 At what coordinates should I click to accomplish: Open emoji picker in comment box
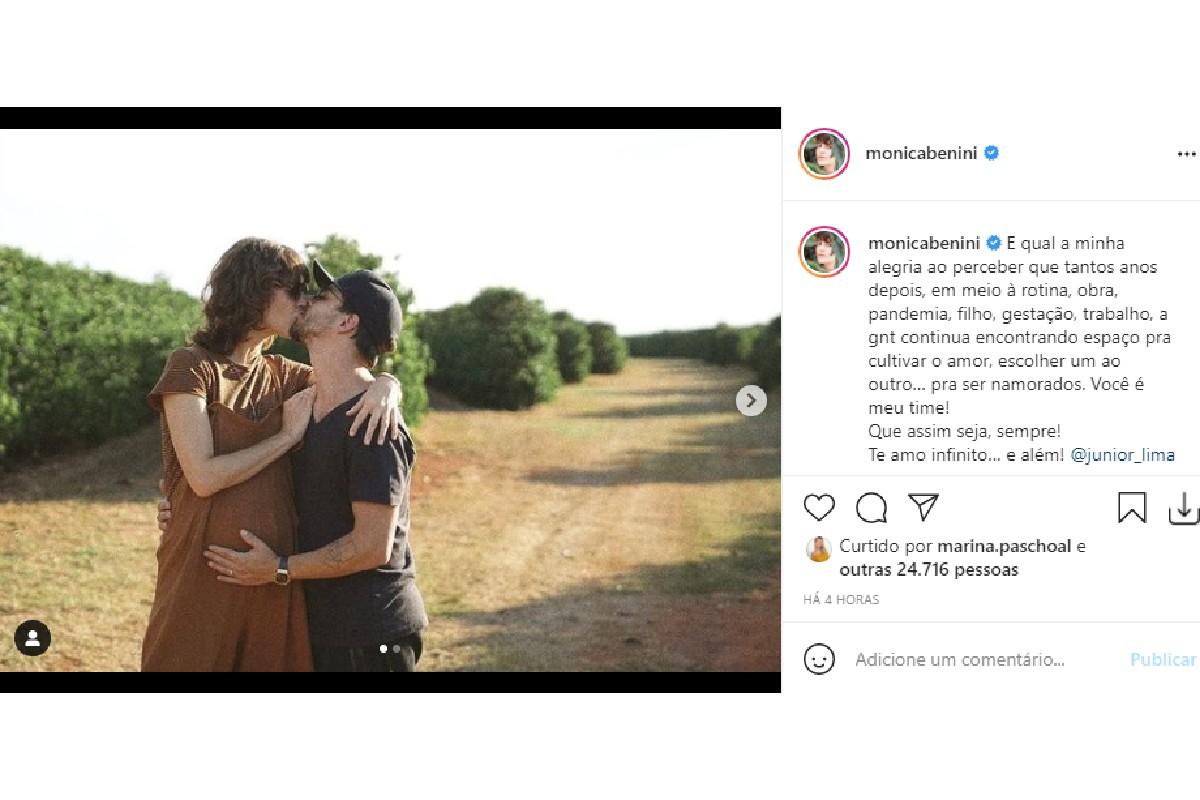819,659
